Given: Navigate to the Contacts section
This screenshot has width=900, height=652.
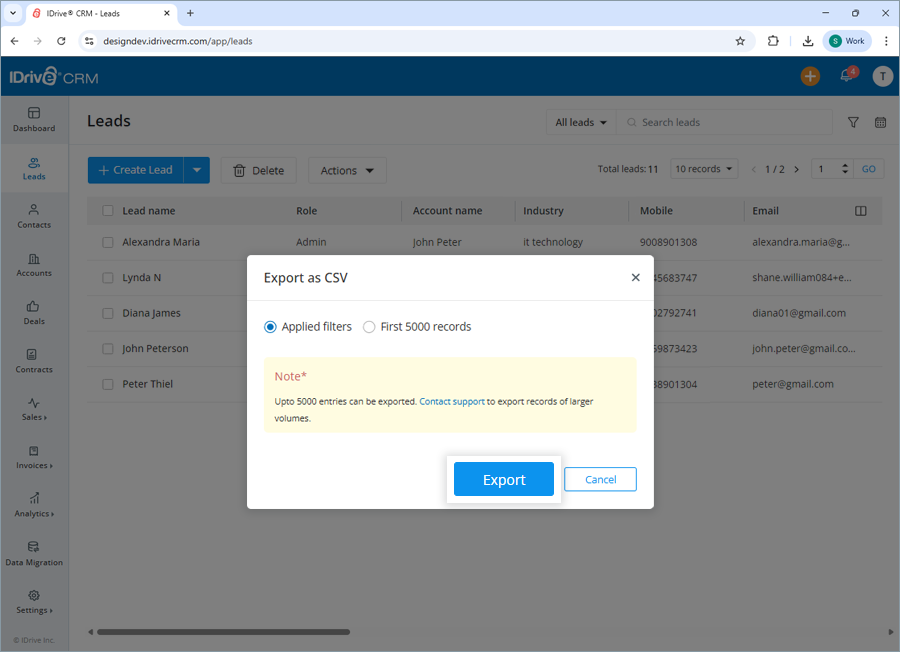Looking at the screenshot, I should pyautogui.click(x=33, y=216).
